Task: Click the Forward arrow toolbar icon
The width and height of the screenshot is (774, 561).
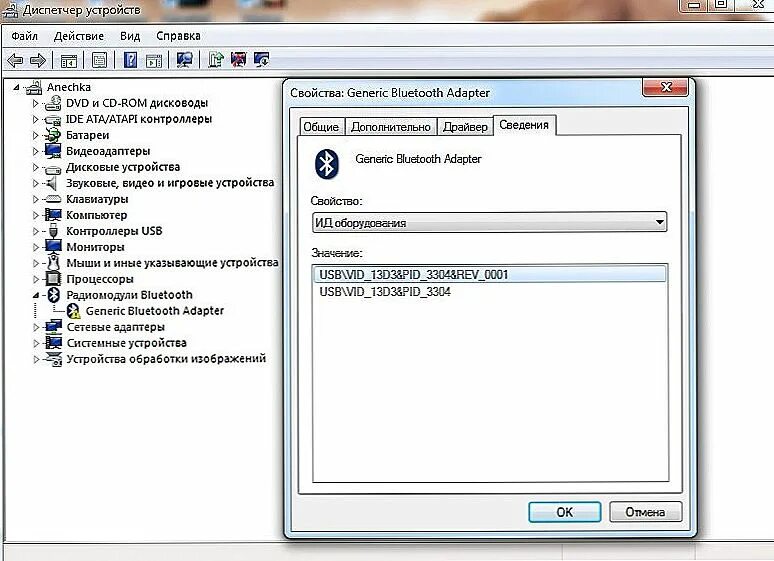Action: pyautogui.click(x=38, y=61)
